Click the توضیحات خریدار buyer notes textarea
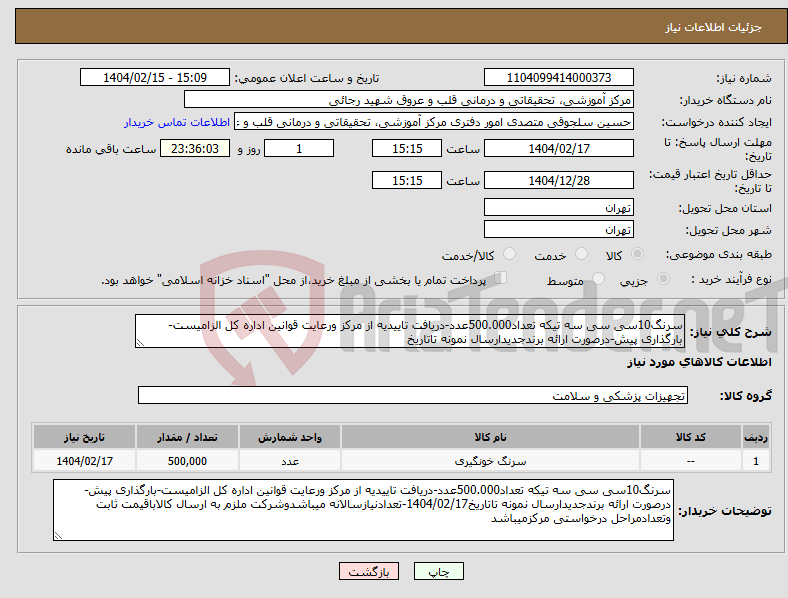The width and height of the screenshot is (788, 598). tap(363, 510)
